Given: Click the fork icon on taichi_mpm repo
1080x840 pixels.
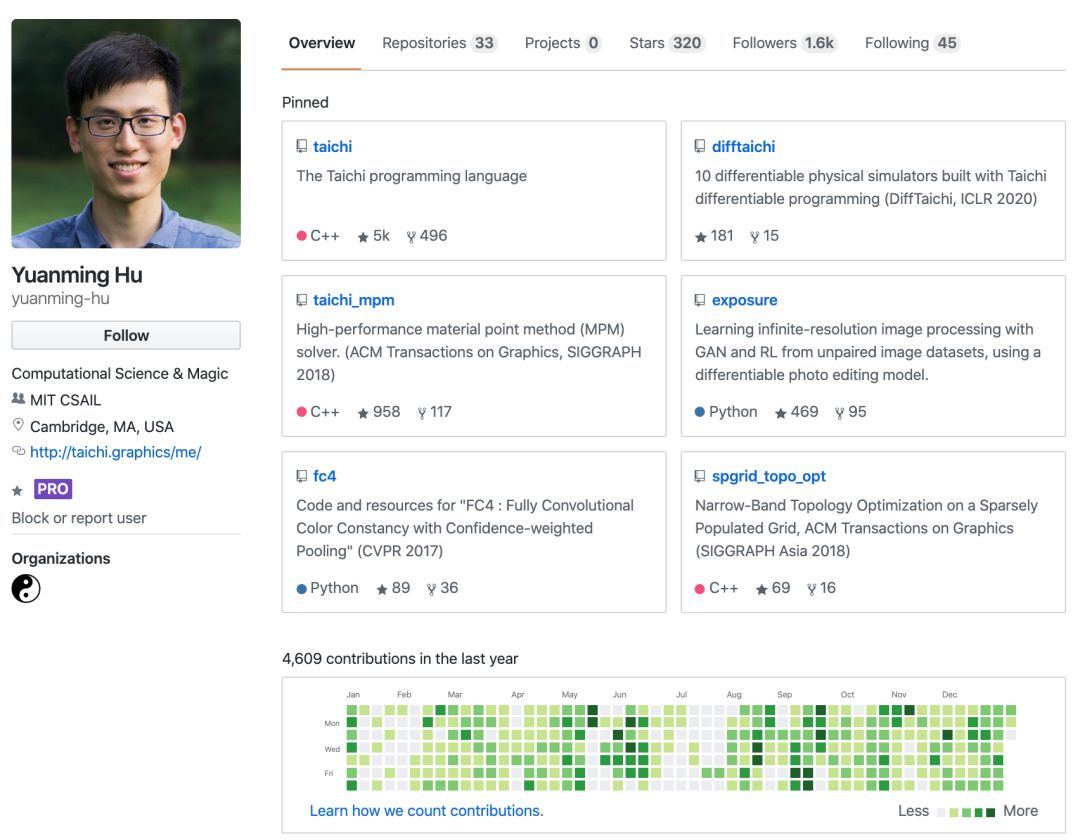Looking at the screenshot, I should [x=422, y=413].
